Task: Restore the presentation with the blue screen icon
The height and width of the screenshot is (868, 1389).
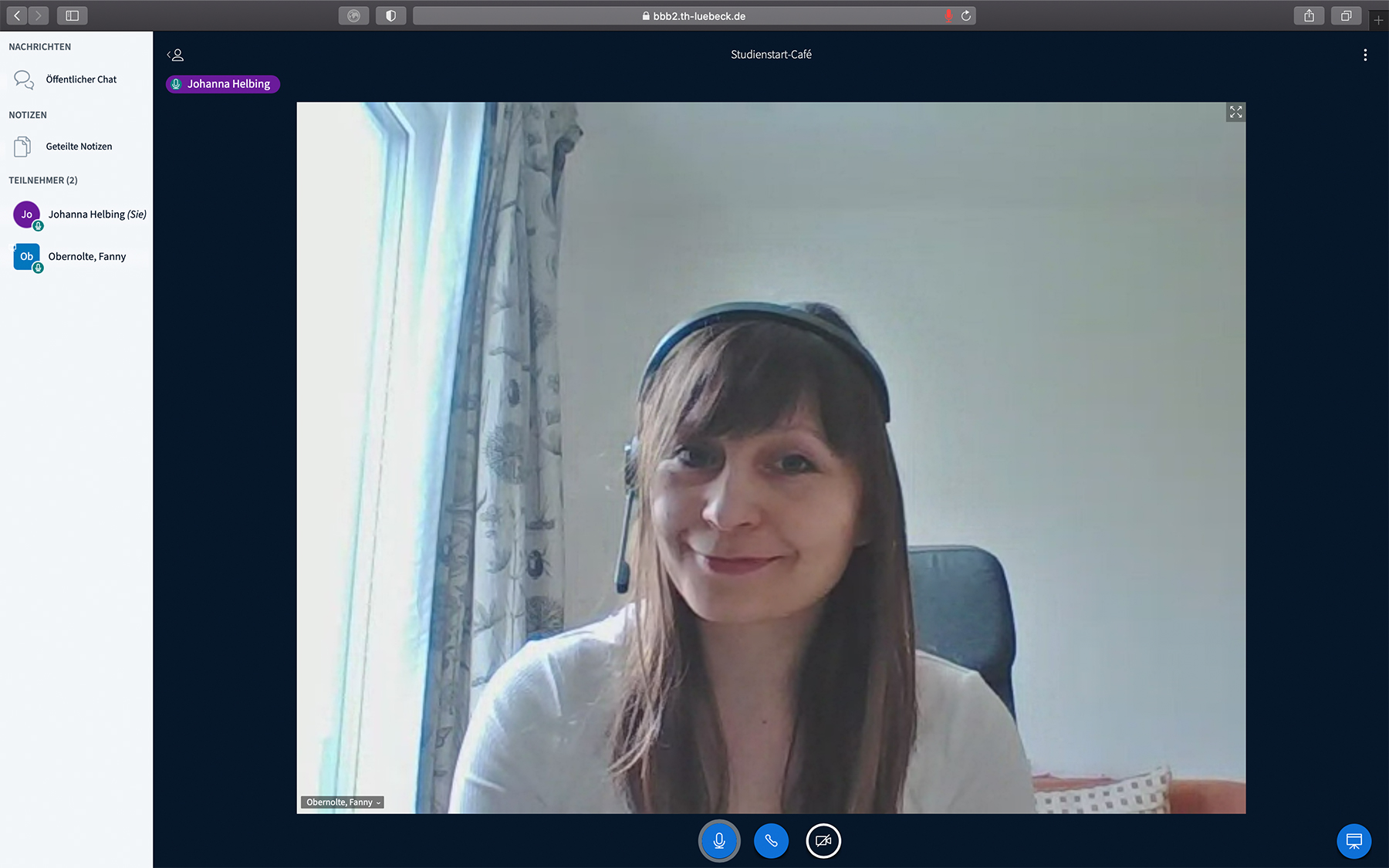Action: (x=1354, y=841)
